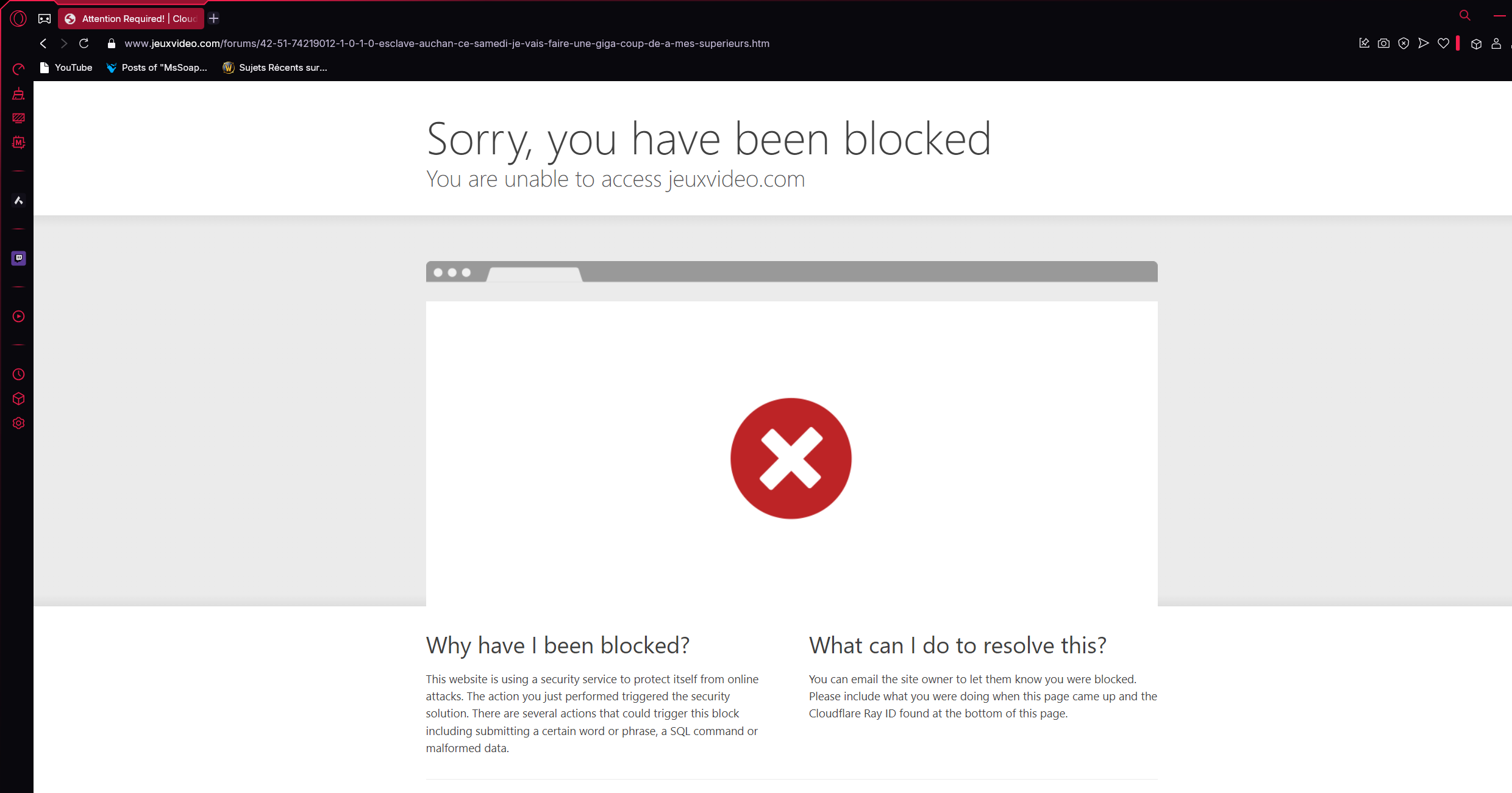The height and width of the screenshot is (793, 1512).
Task: Toggle the forward navigation arrow button
Action: 63,43
